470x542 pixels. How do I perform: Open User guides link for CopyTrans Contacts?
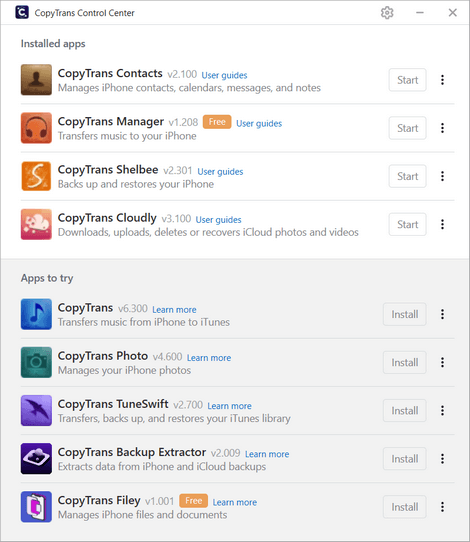(x=224, y=75)
